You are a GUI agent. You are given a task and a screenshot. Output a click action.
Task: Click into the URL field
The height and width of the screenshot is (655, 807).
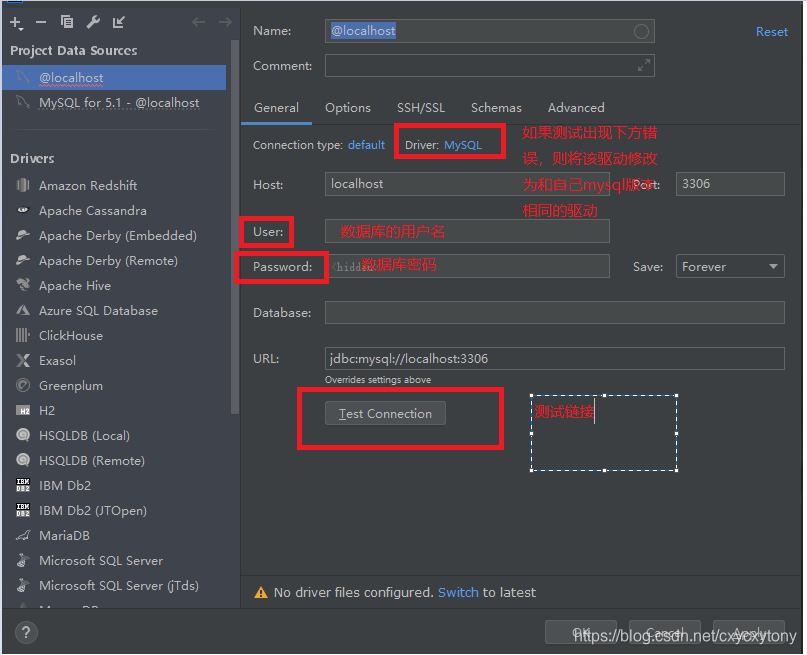click(x=555, y=359)
